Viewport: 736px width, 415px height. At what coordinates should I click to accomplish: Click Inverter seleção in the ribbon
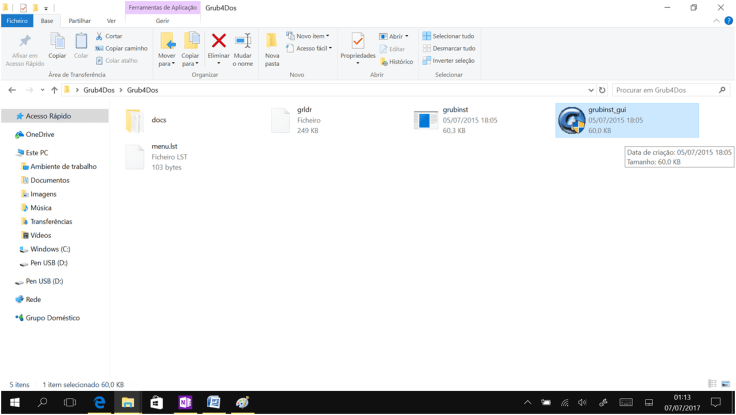point(448,61)
